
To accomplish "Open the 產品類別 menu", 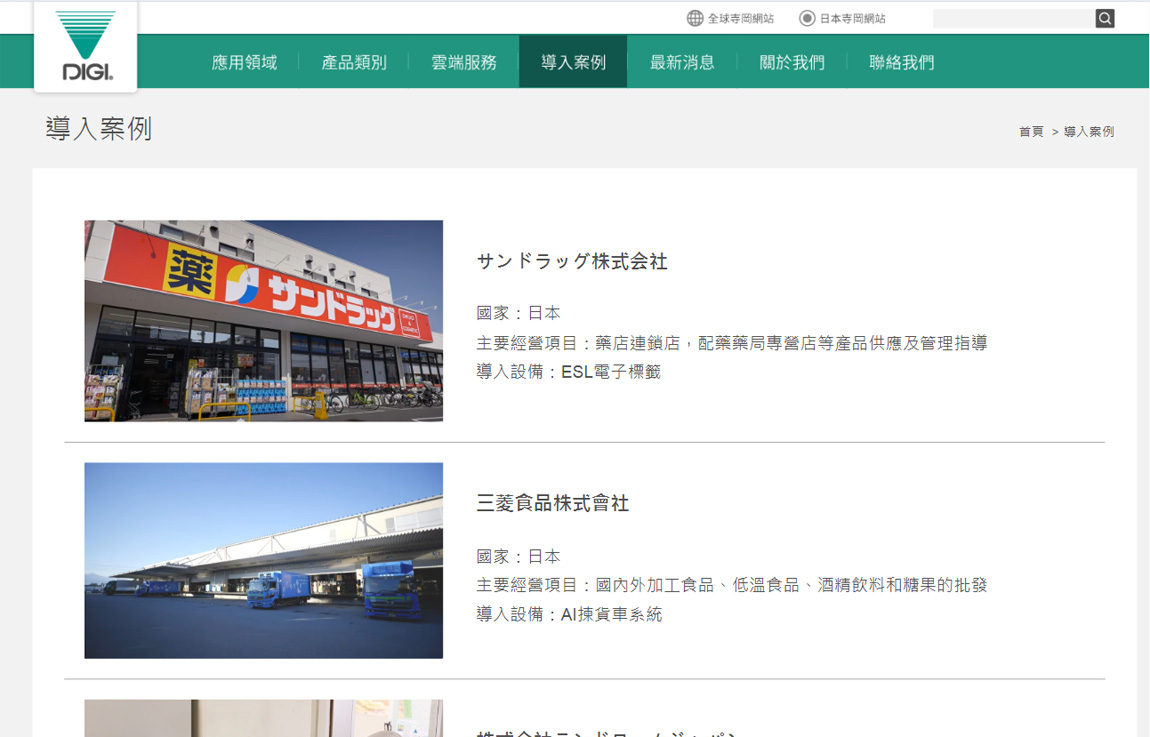I will click(x=354, y=62).
